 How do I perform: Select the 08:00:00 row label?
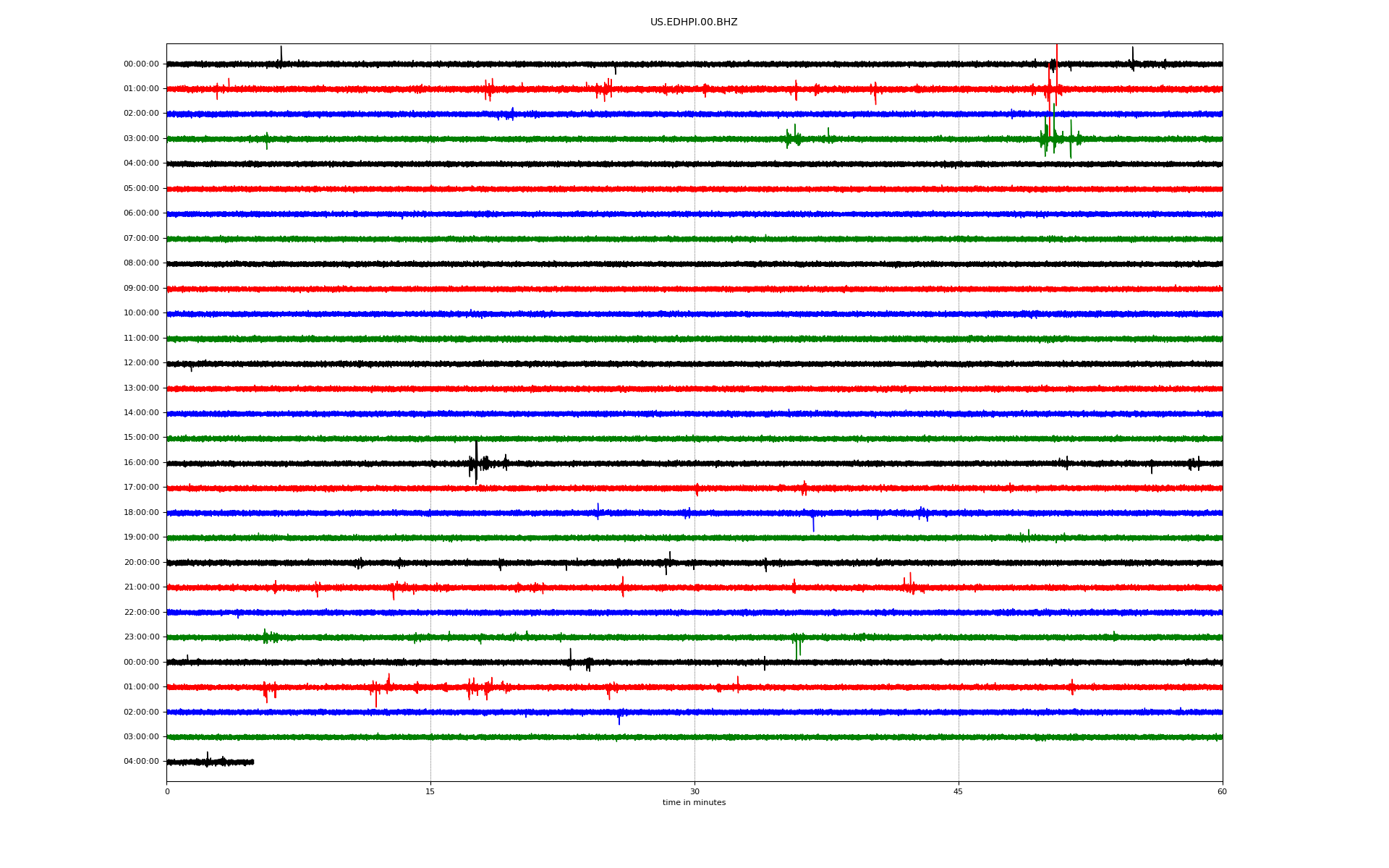coord(141,263)
